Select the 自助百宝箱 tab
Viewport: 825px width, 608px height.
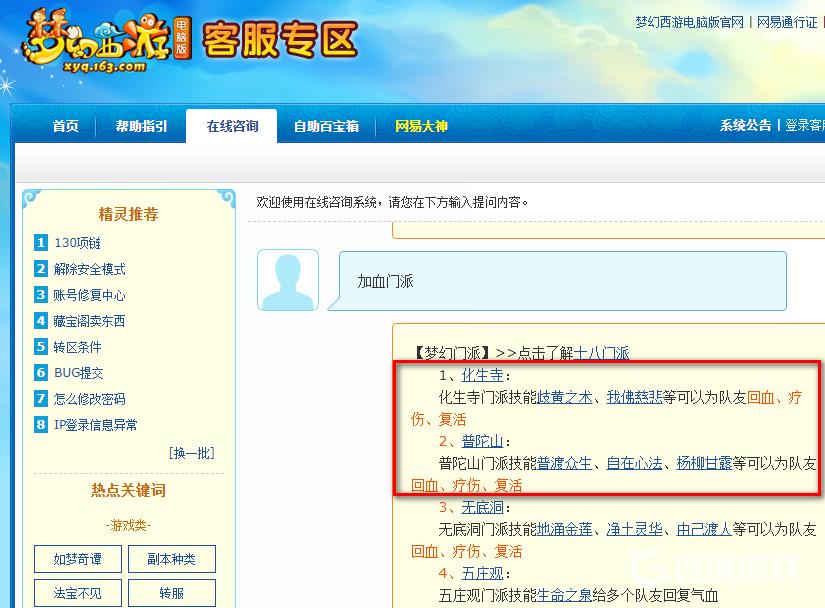[x=326, y=126]
